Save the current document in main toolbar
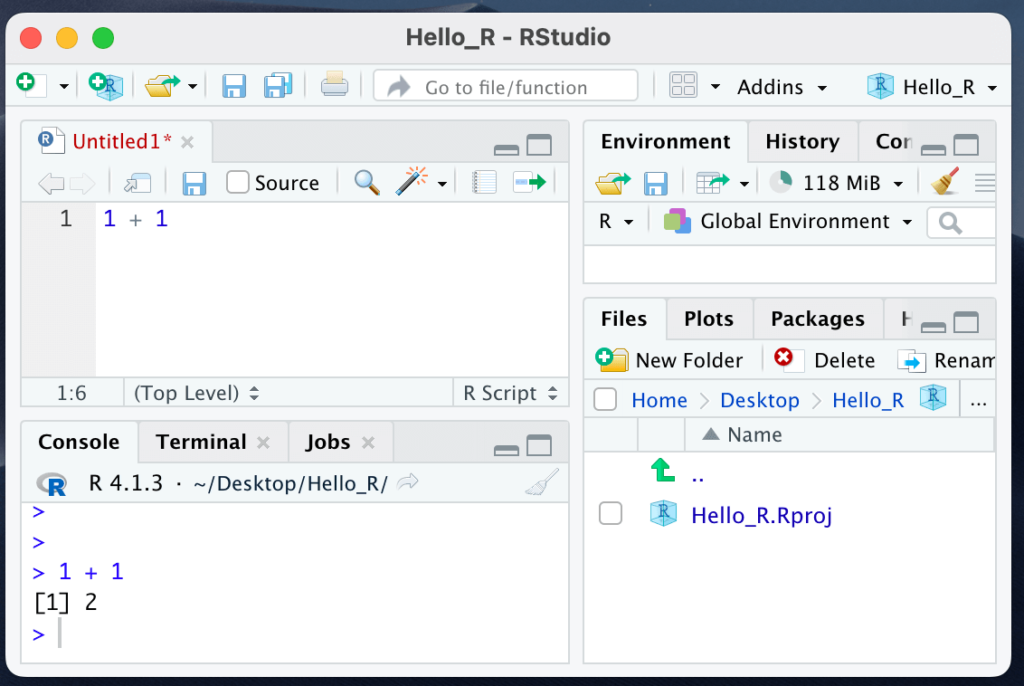 click(234, 86)
